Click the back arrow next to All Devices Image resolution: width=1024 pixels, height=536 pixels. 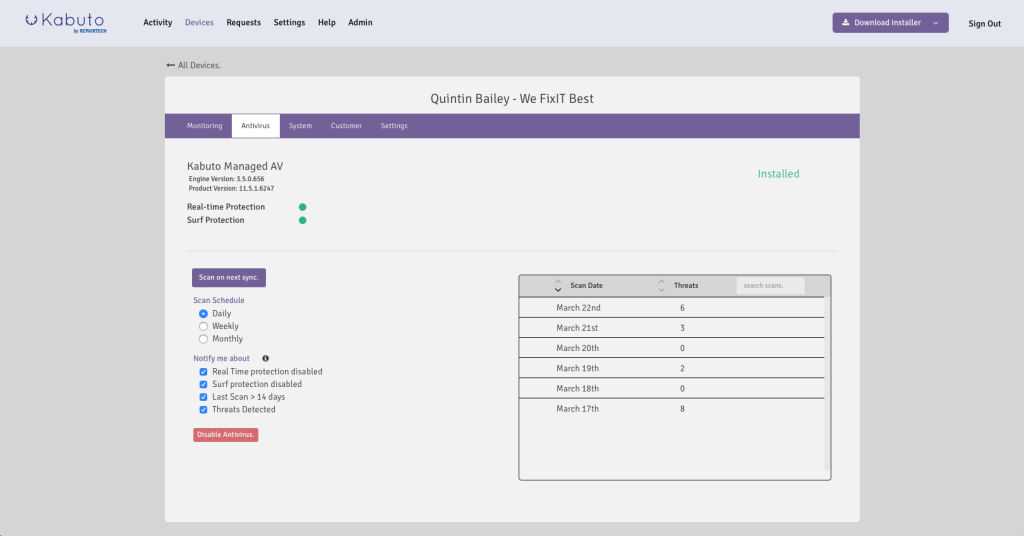[x=170, y=65]
